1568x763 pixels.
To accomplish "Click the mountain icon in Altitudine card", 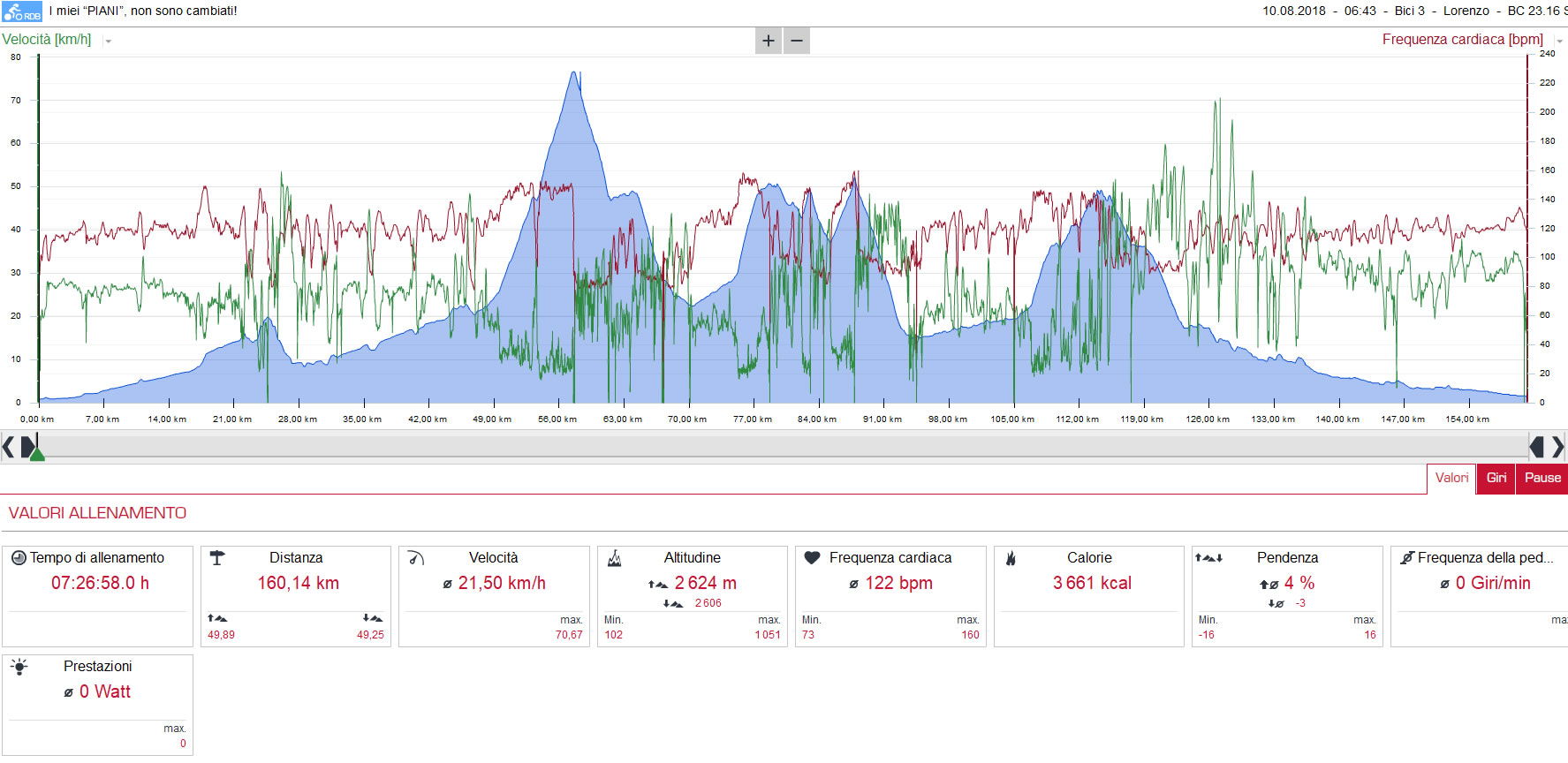I will [615, 558].
